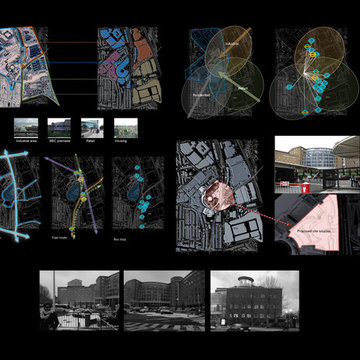Image resolution: width=360 pixels, height=360 pixels.
Task: Select the 'Bus stop' caption
Action: [120, 239]
